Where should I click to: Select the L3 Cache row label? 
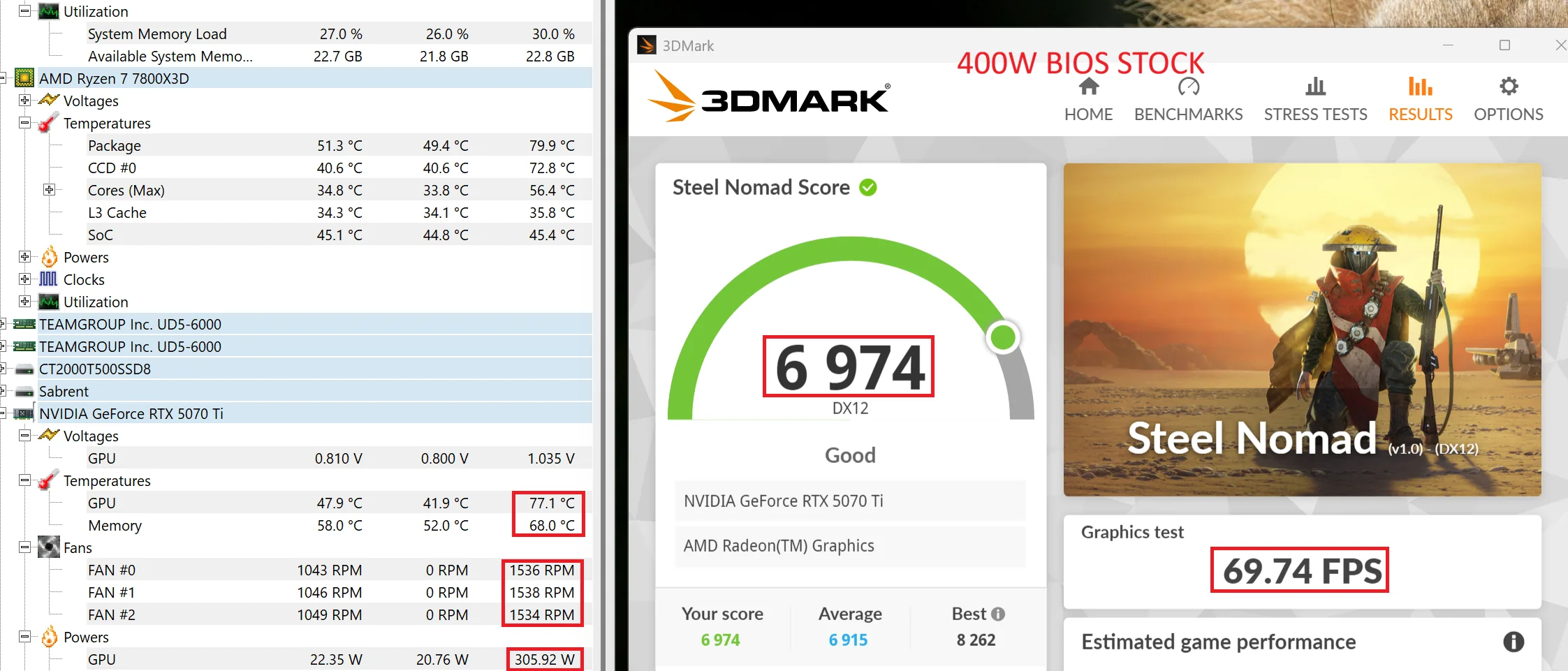coord(117,212)
